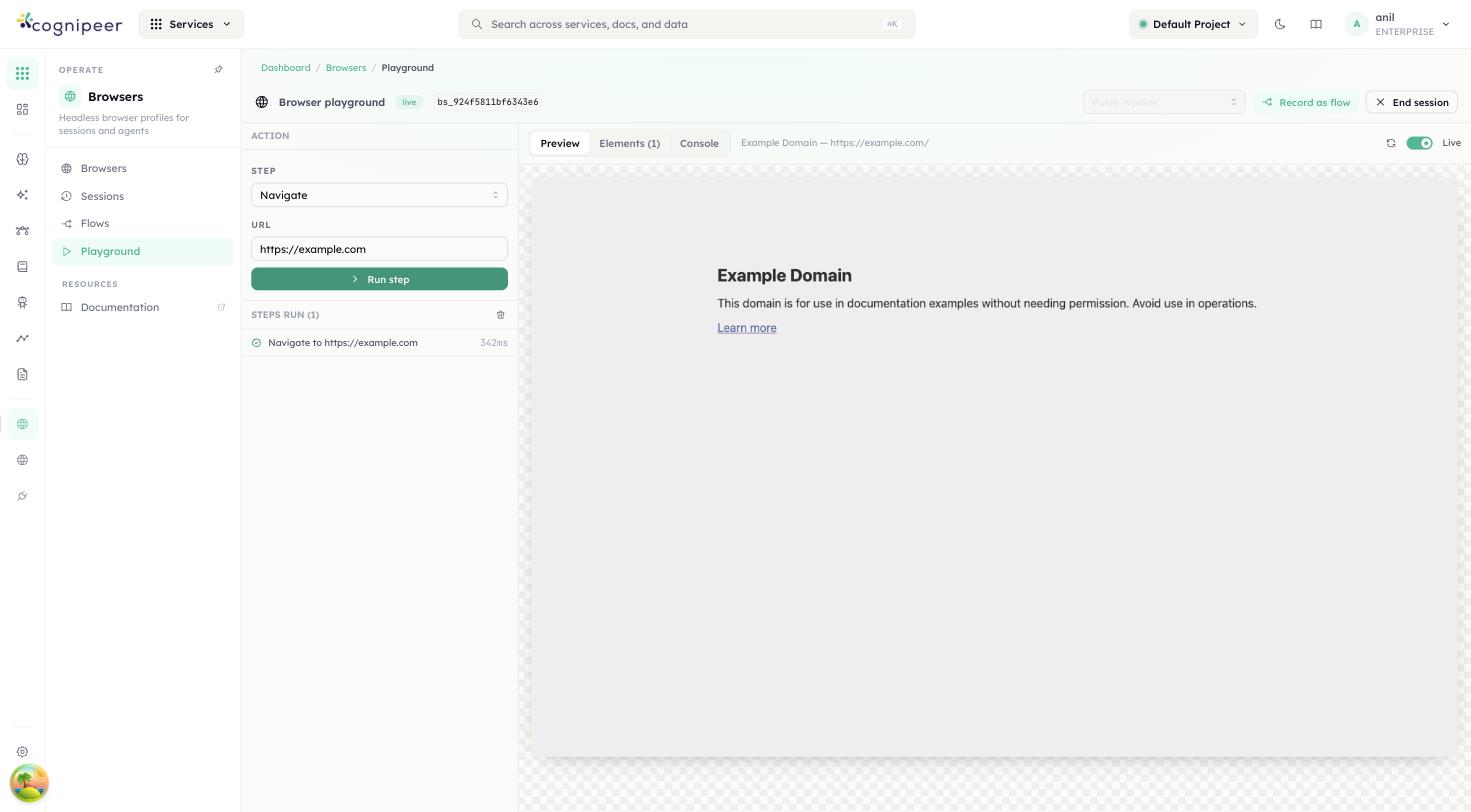Image resolution: width=1471 pixels, height=812 pixels.
Task: Click the external link icon beside Documentation
Action: coord(221,307)
